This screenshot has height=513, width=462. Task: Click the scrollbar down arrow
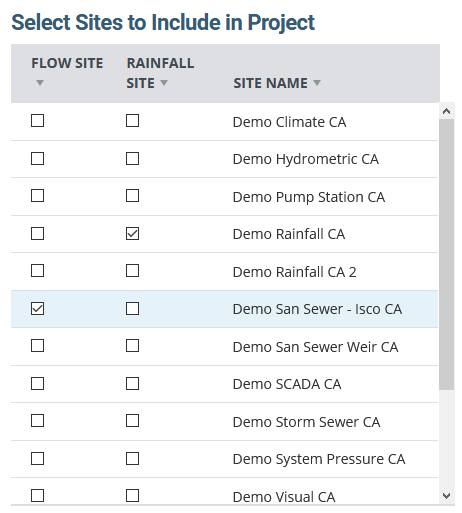[447, 496]
